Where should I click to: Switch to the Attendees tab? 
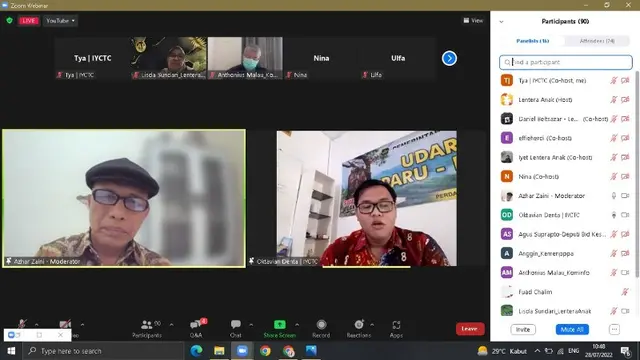597,41
